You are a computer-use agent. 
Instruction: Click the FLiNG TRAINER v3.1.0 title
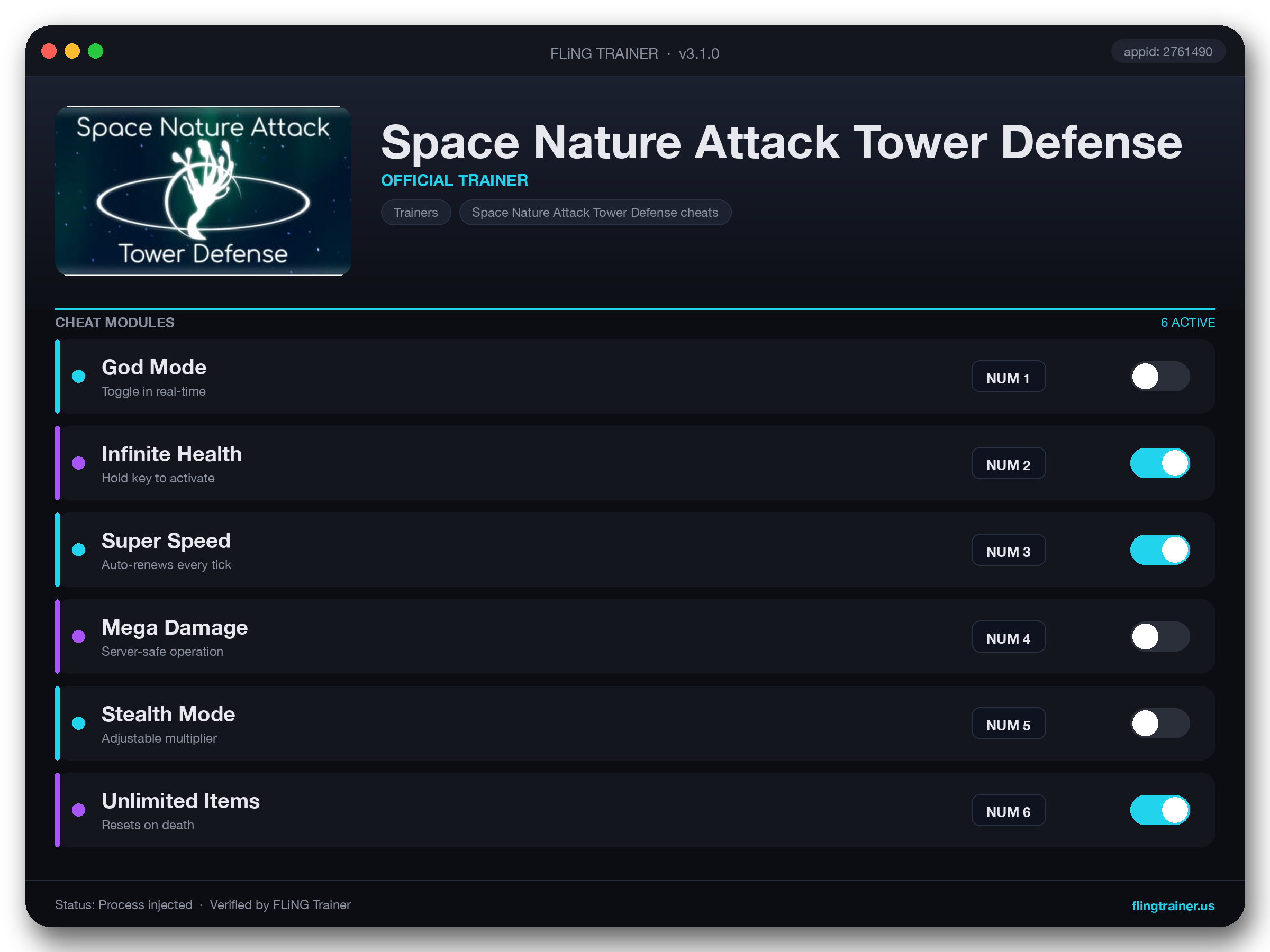[634, 53]
